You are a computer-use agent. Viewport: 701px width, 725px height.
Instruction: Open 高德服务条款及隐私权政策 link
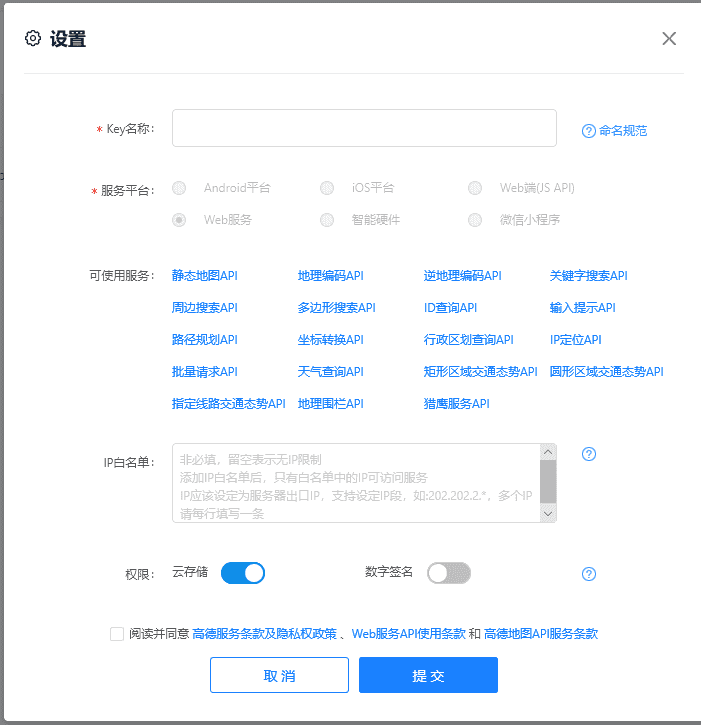point(264,634)
